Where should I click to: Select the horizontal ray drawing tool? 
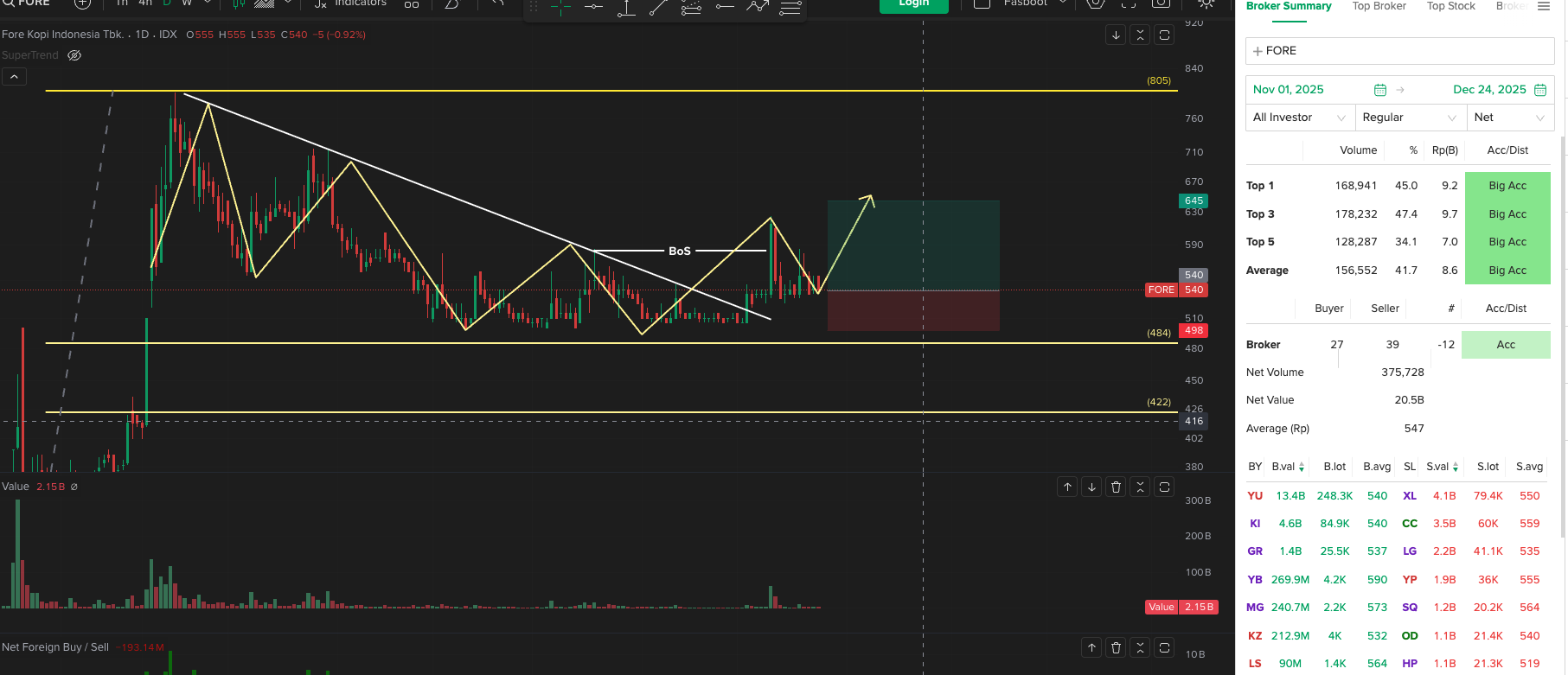click(x=725, y=7)
